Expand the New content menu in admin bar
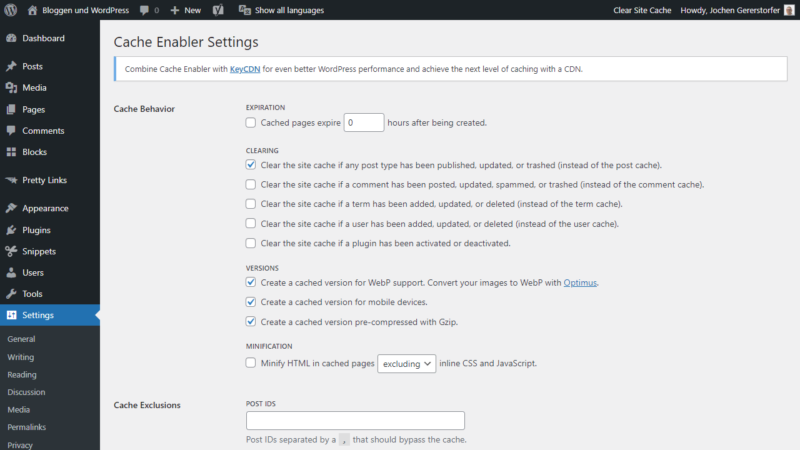The image size is (800, 450). pyautogui.click(x=185, y=10)
